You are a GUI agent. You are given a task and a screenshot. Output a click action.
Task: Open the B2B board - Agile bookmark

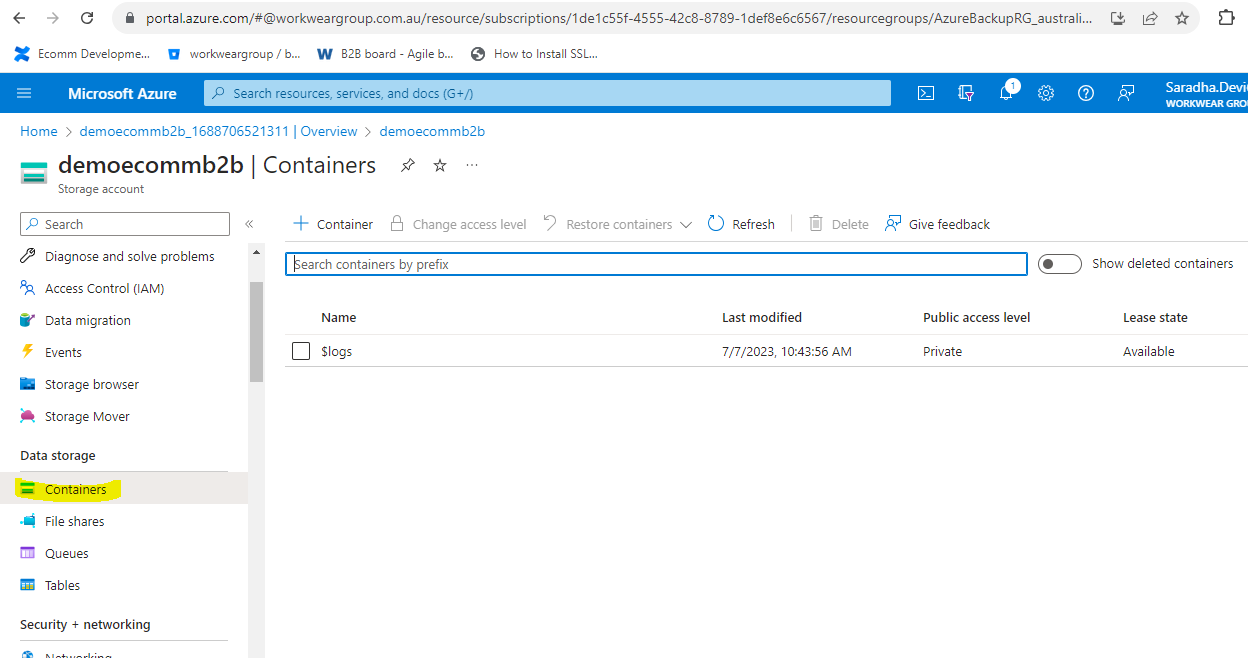click(384, 54)
